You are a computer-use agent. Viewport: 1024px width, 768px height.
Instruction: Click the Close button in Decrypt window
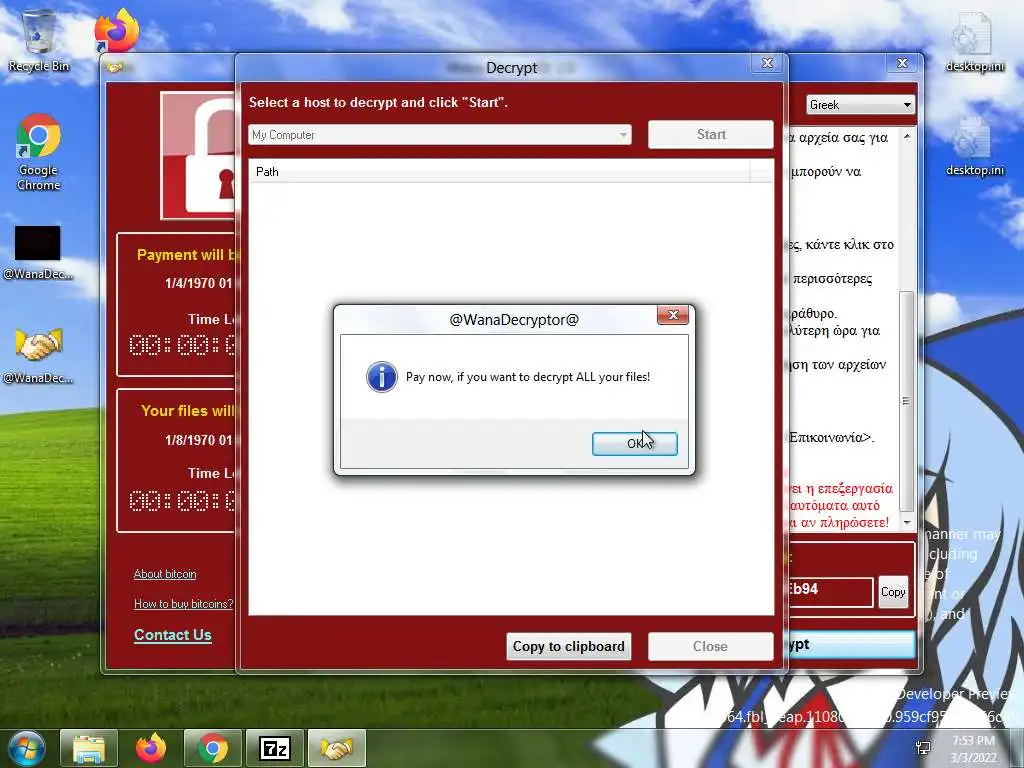(710, 646)
